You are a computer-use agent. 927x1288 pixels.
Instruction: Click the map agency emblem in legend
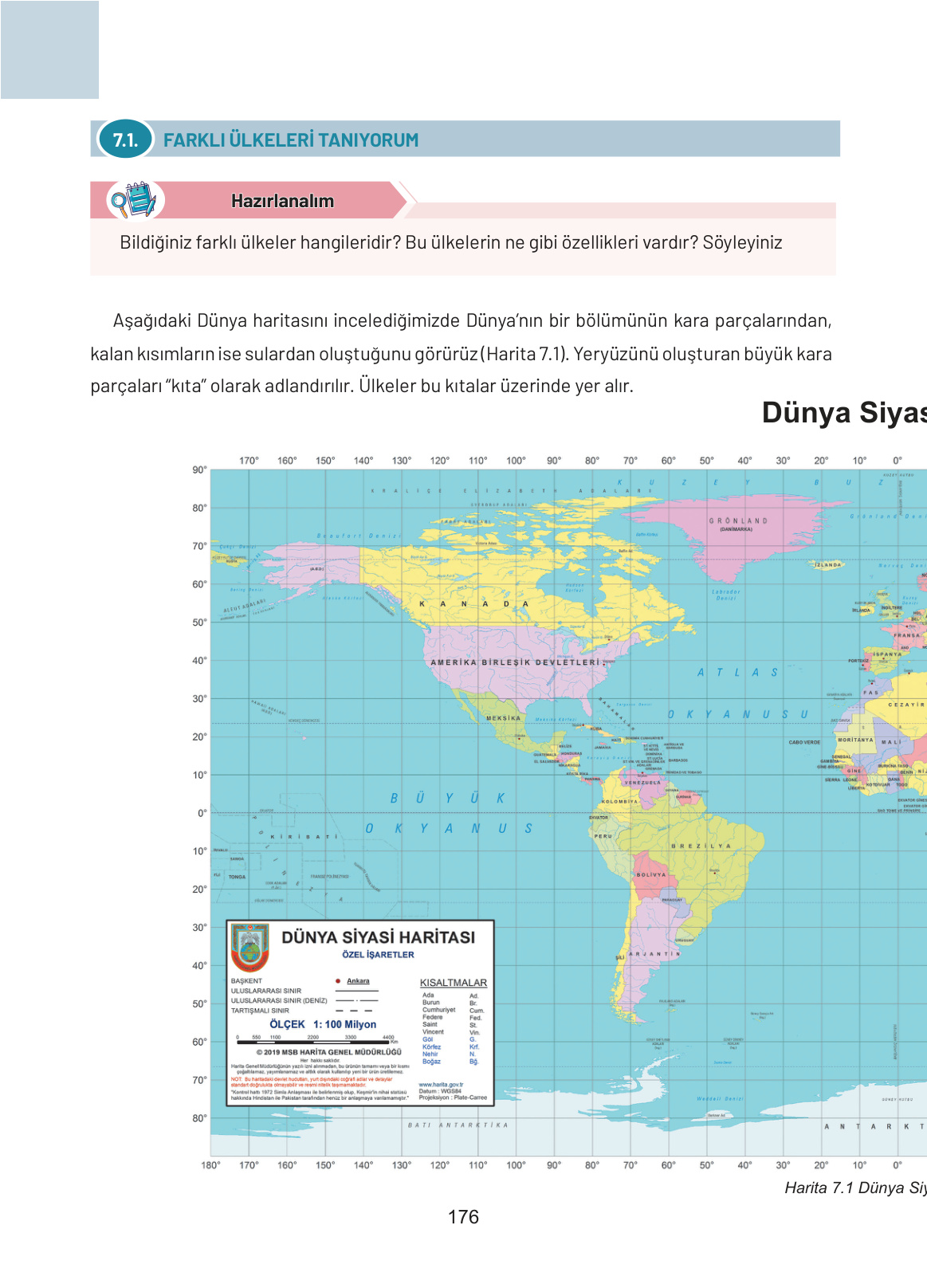[x=250, y=947]
